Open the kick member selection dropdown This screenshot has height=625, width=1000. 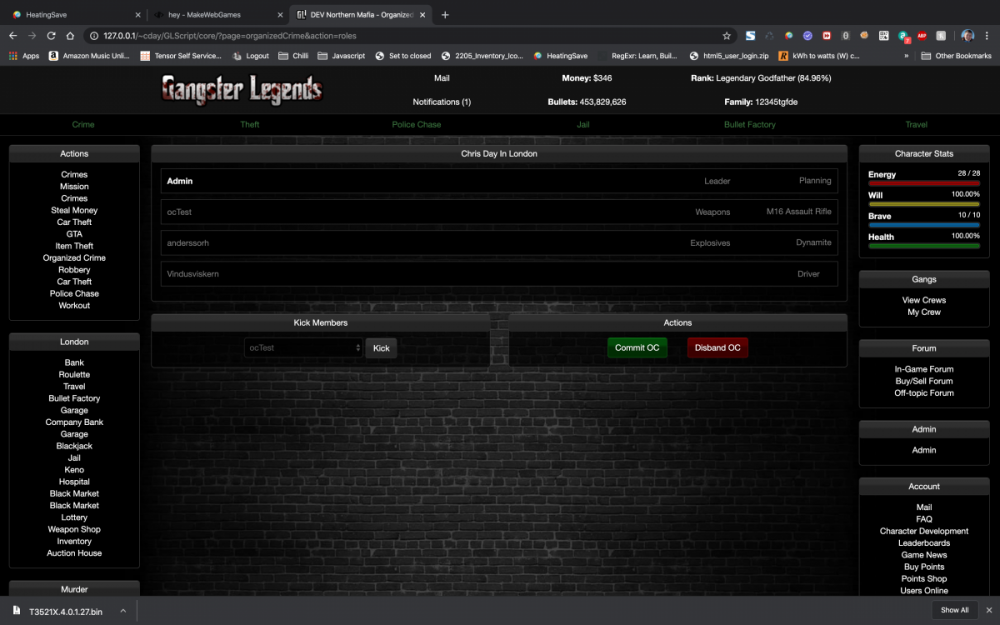[300, 347]
